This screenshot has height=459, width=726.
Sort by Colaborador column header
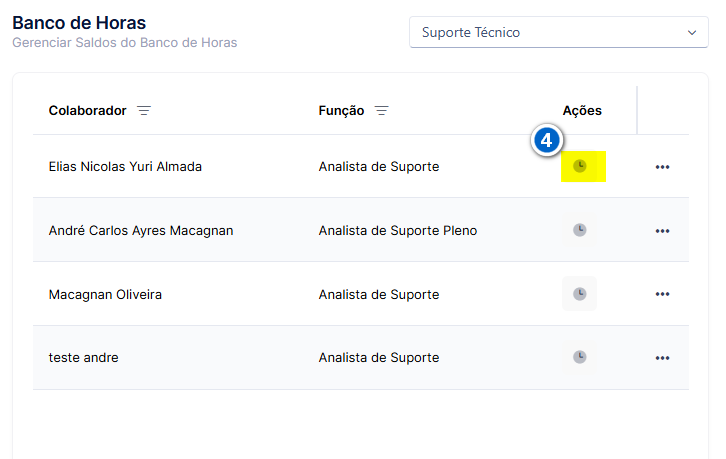point(88,111)
